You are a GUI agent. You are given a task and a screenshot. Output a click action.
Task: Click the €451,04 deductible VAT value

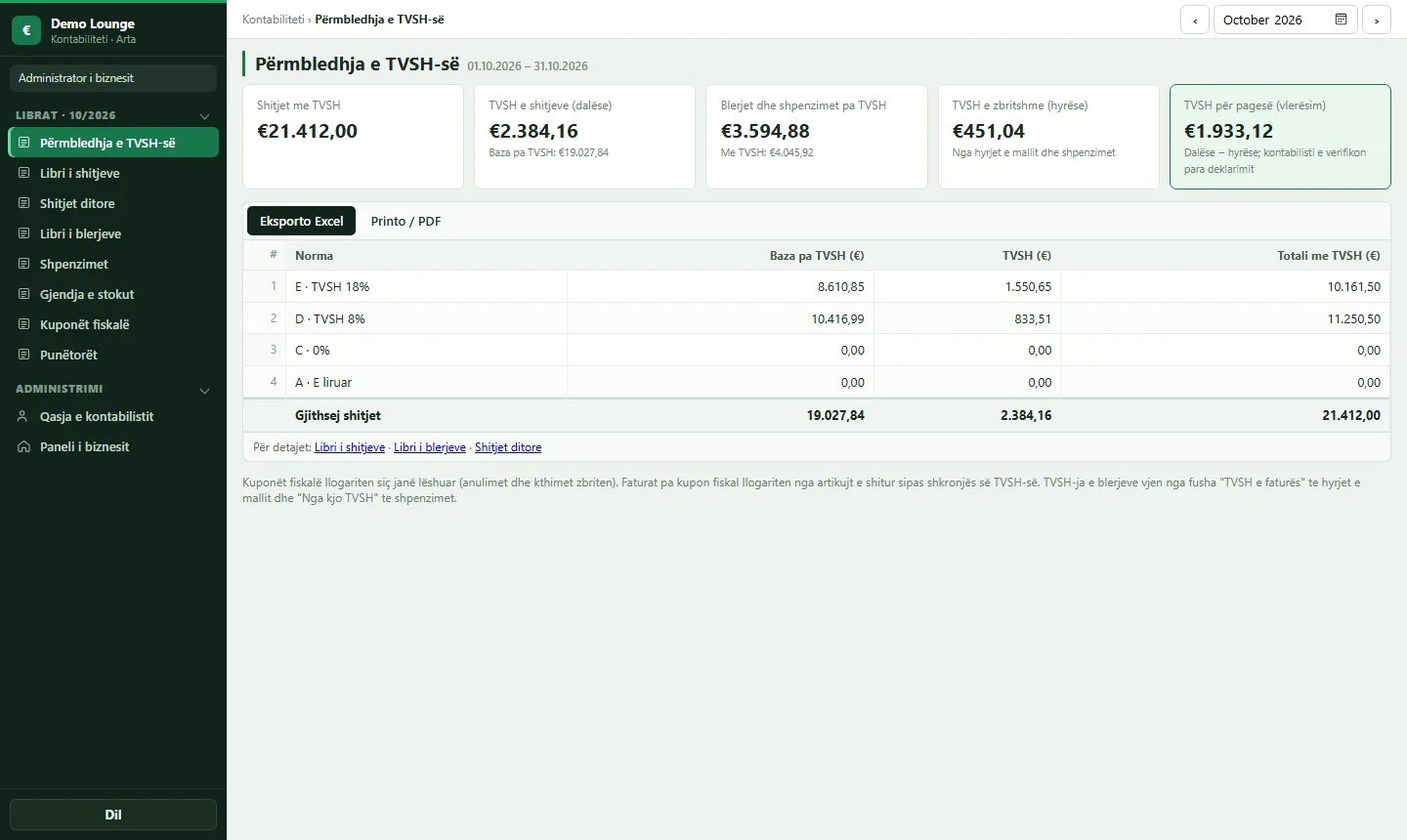pos(989,131)
